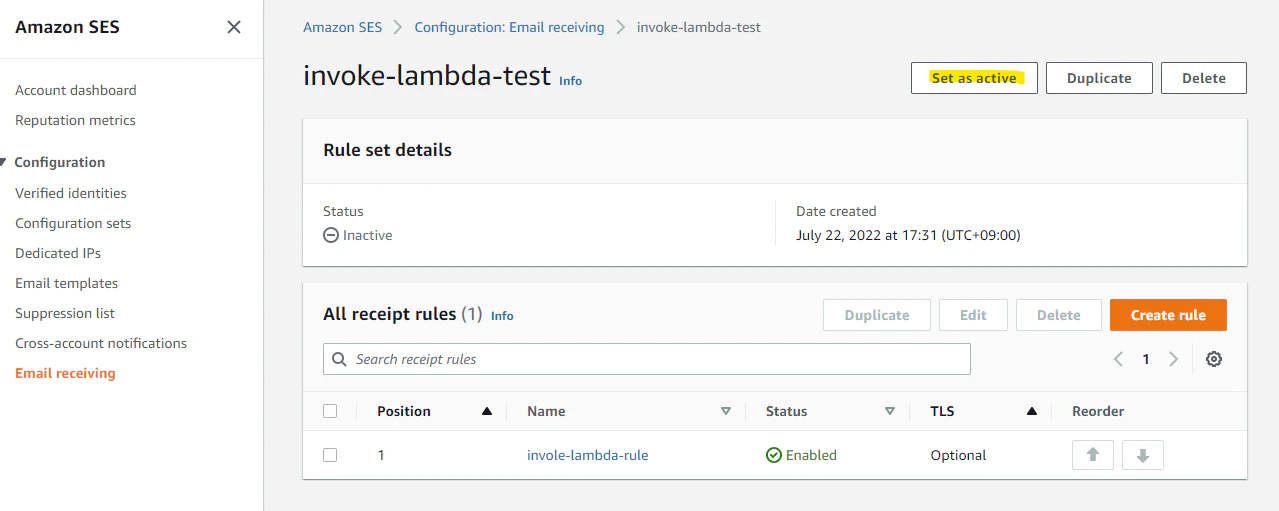The height and width of the screenshot is (511, 1279).
Task: Click Set as active button
Action: [x=974, y=78]
